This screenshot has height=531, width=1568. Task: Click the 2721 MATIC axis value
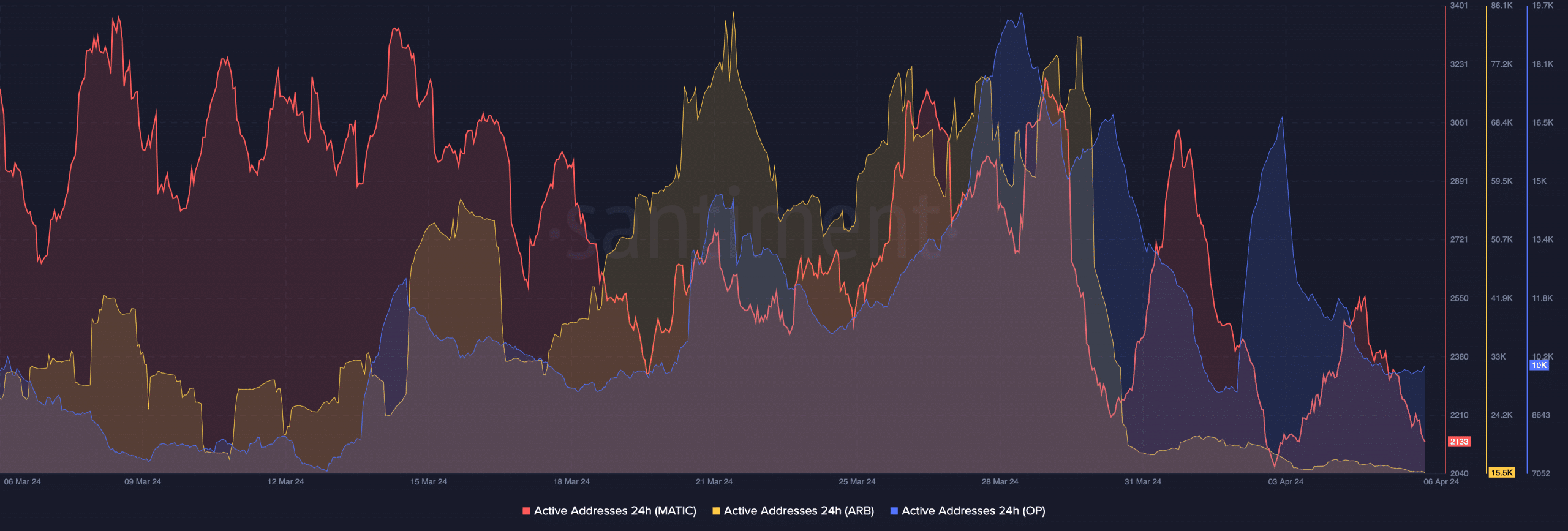(1459, 239)
